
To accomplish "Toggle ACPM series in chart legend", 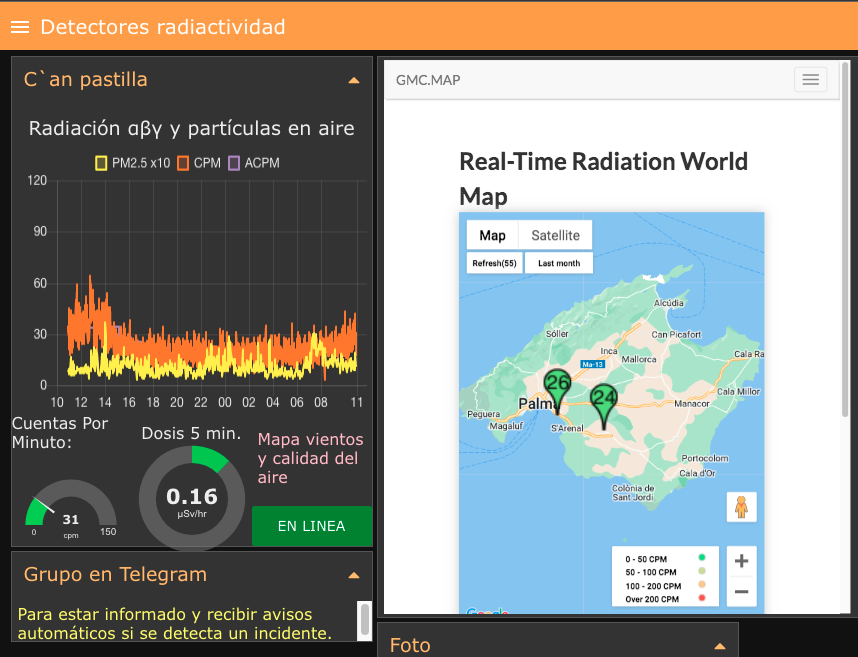I will tap(254, 163).
